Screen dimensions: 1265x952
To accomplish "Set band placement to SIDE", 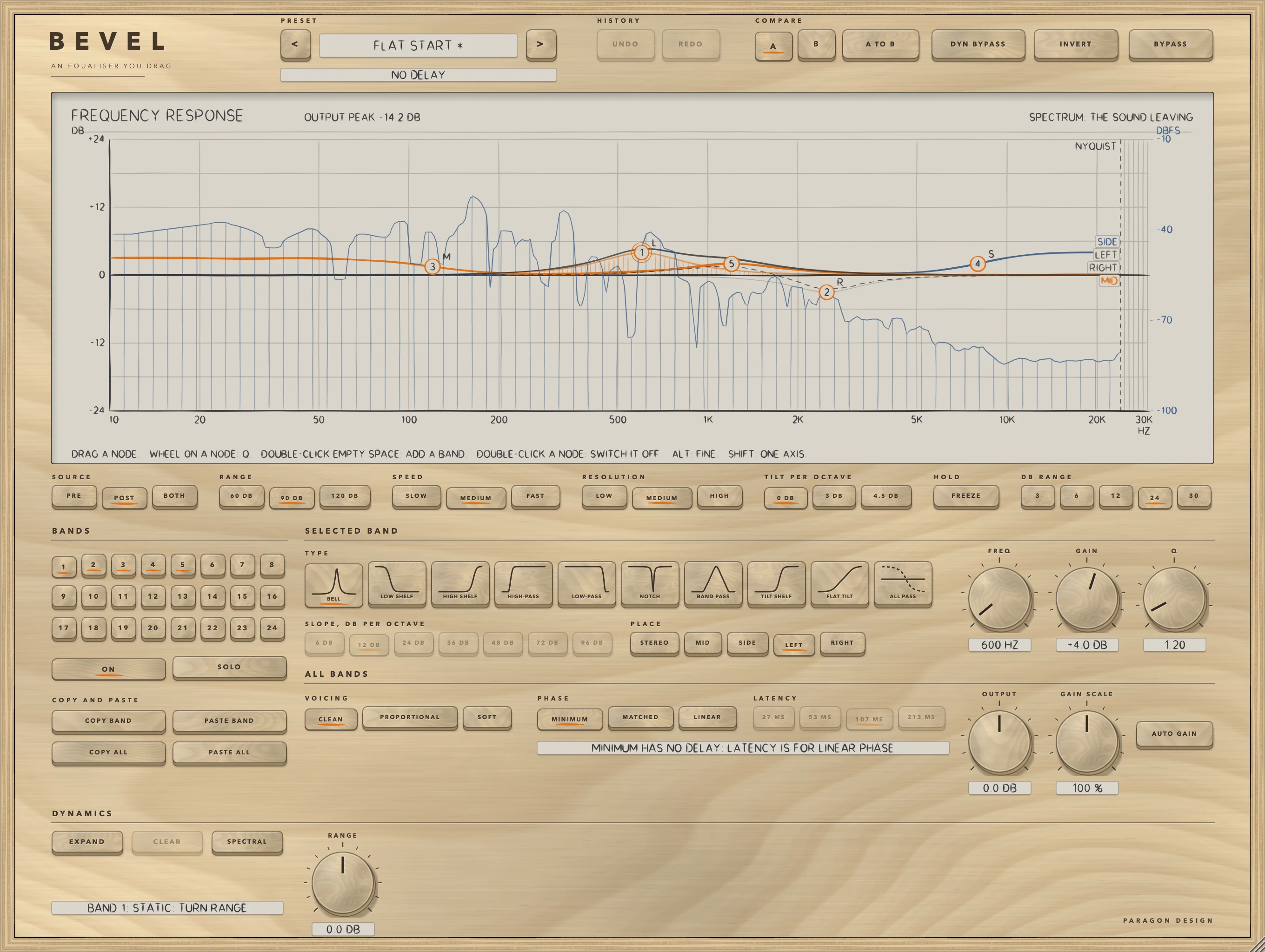I will (747, 643).
